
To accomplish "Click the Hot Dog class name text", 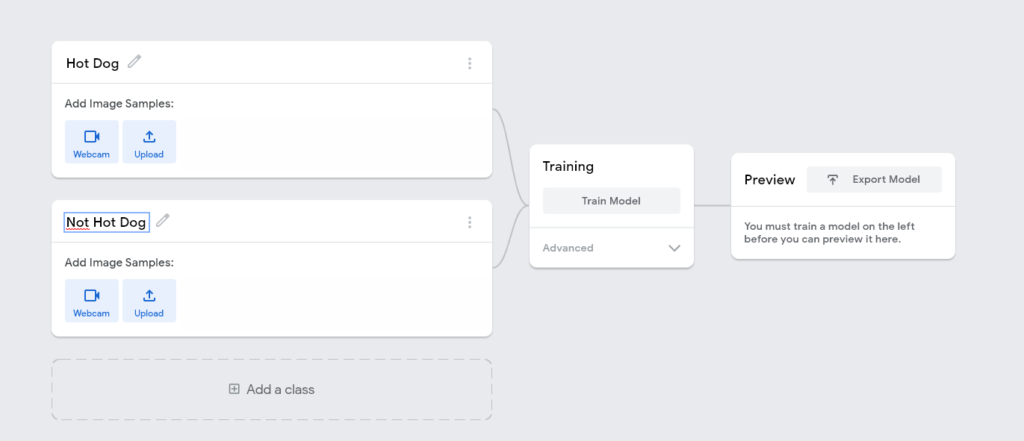I will pyautogui.click(x=92, y=63).
